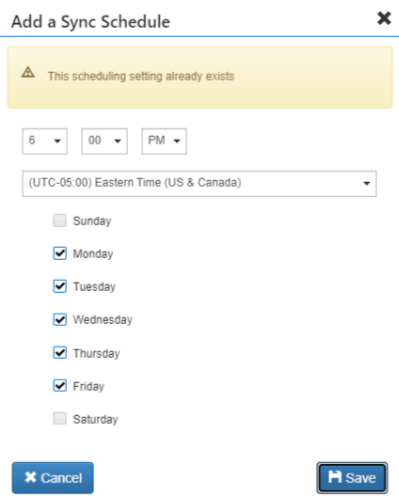This screenshot has height=503, width=399.
Task: Click the Wednesday label text
Action: click(x=103, y=320)
